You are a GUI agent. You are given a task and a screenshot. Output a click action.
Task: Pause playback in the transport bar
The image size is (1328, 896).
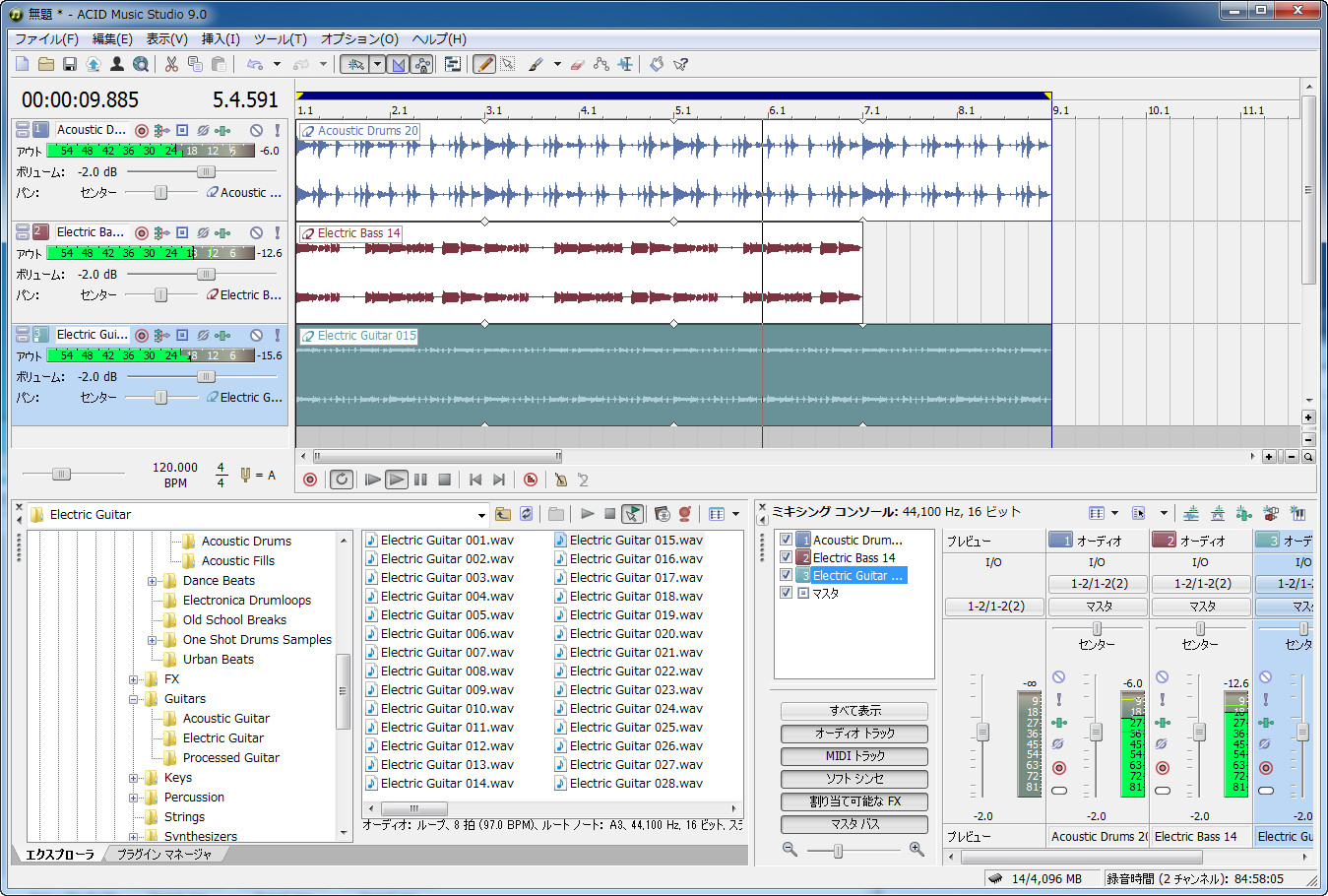click(x=420, y=480)
